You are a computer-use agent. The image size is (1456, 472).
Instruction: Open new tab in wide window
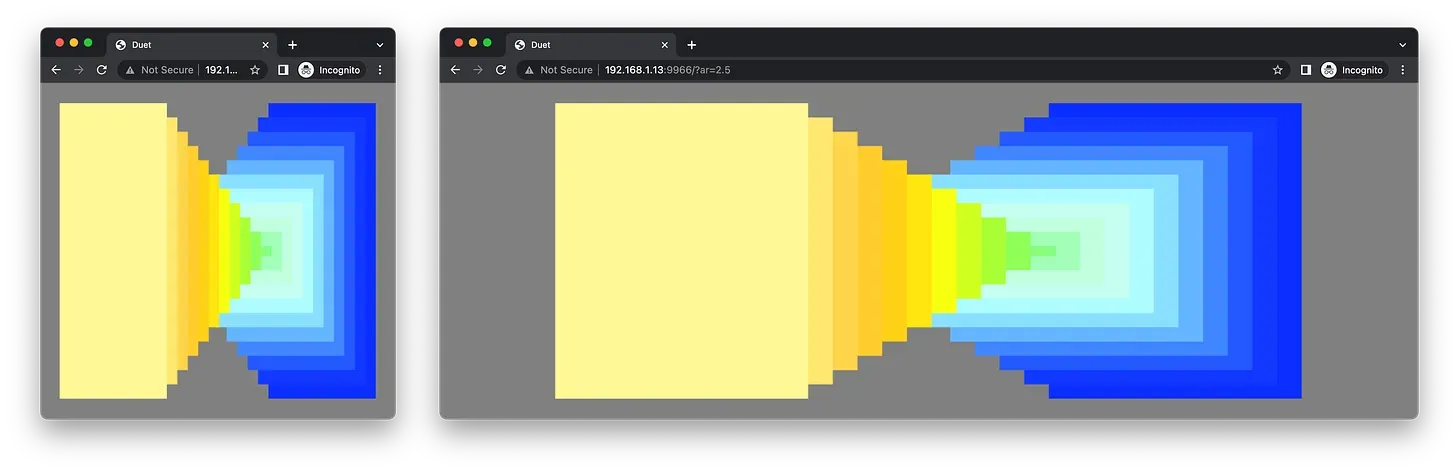click(x=691, y=45)
